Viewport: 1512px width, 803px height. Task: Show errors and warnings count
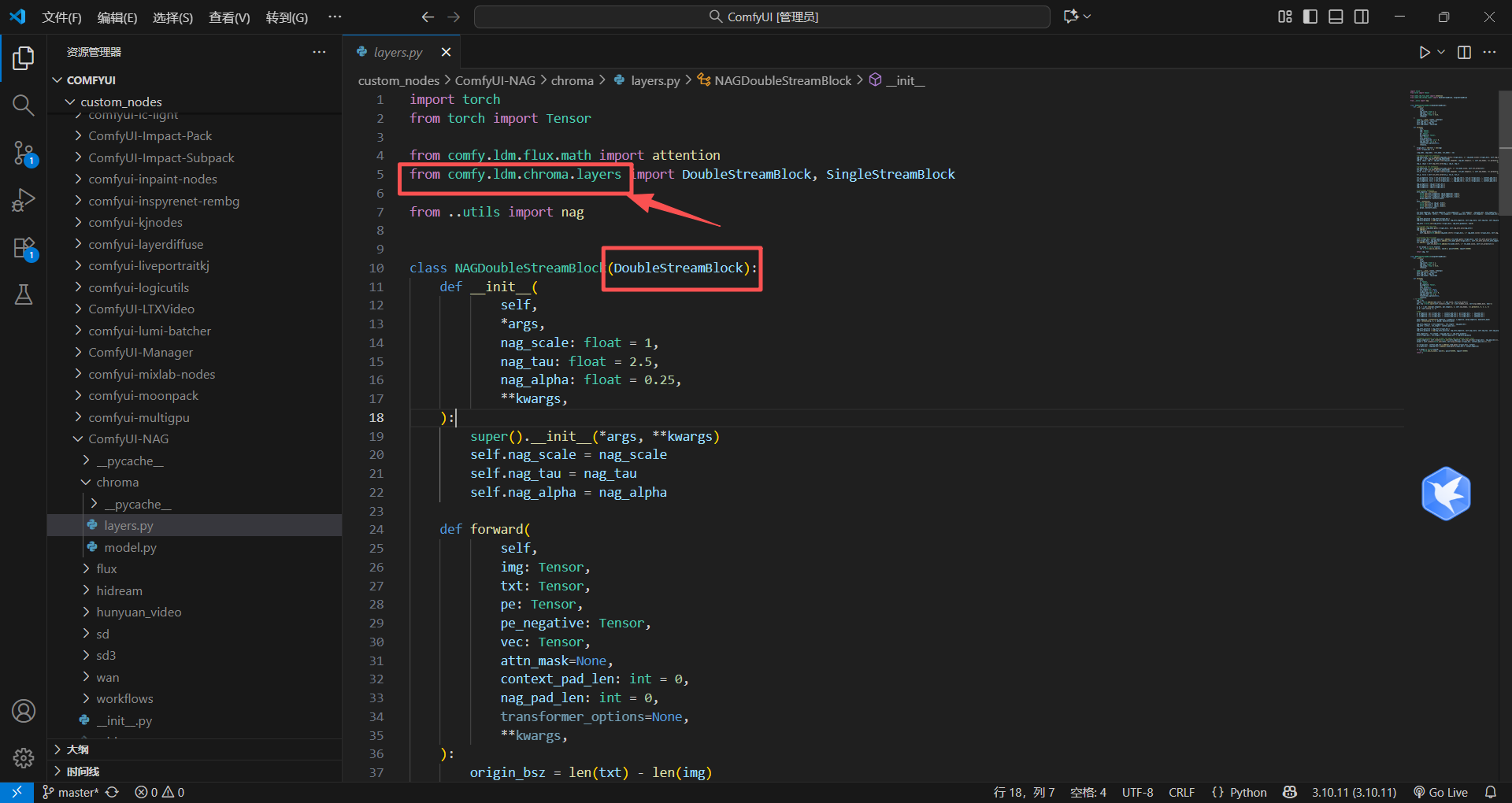[x=160, y=792]
